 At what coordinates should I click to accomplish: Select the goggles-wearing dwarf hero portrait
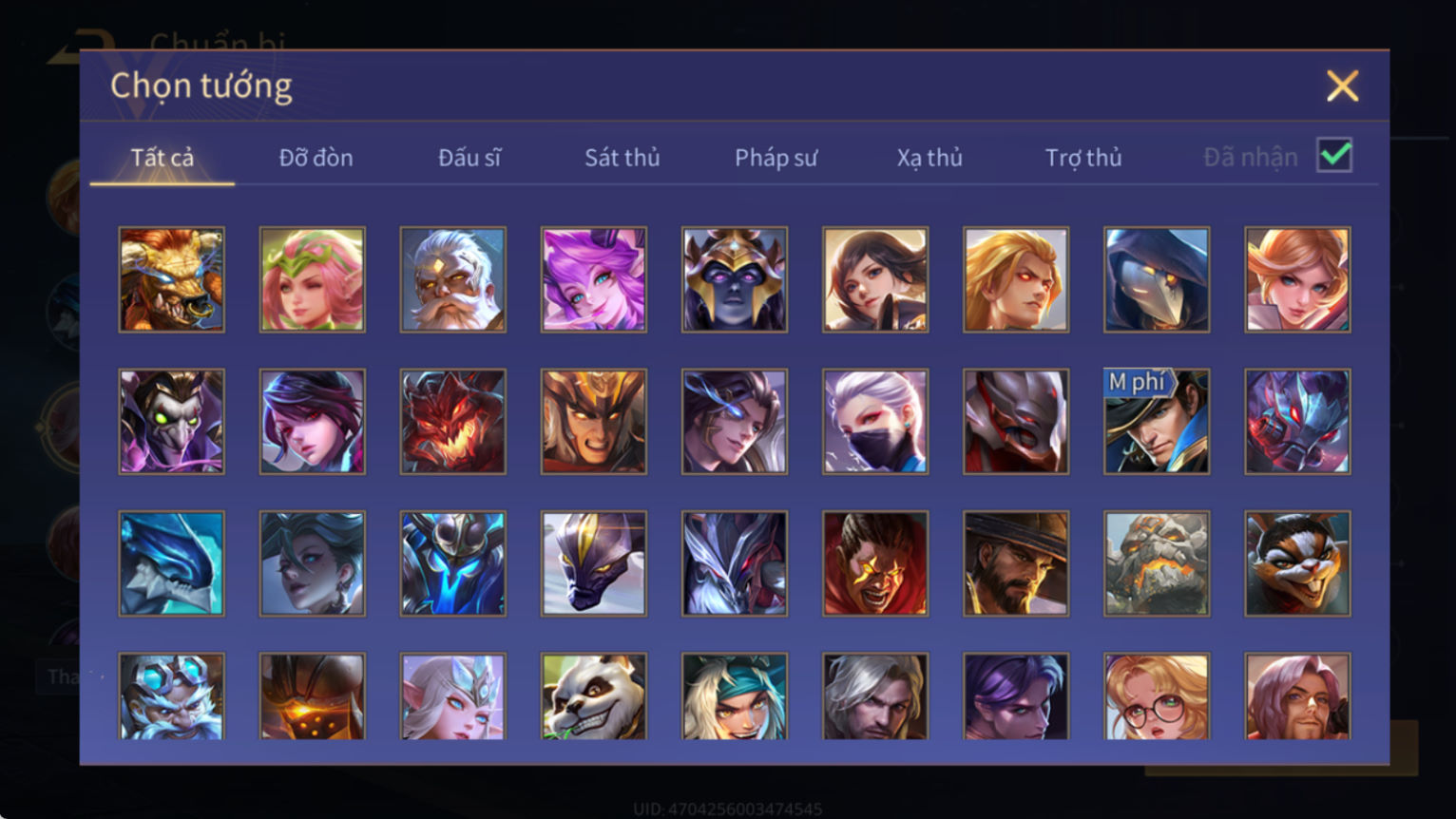click(172, 696)
